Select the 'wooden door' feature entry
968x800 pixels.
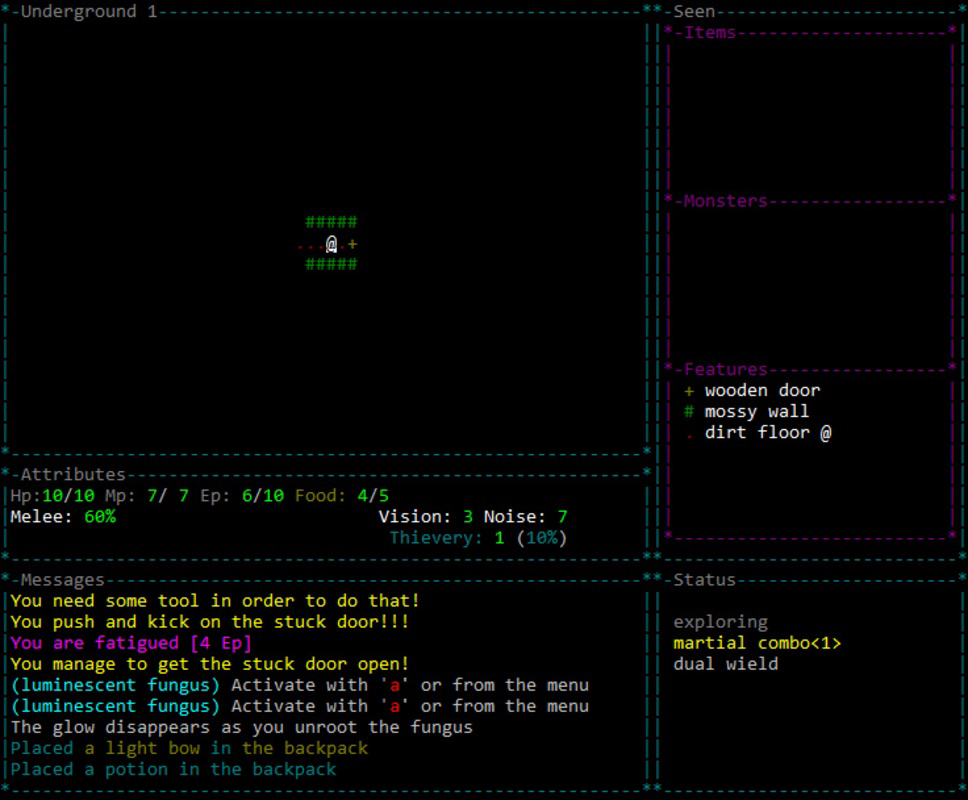click(x=762, y=391)
